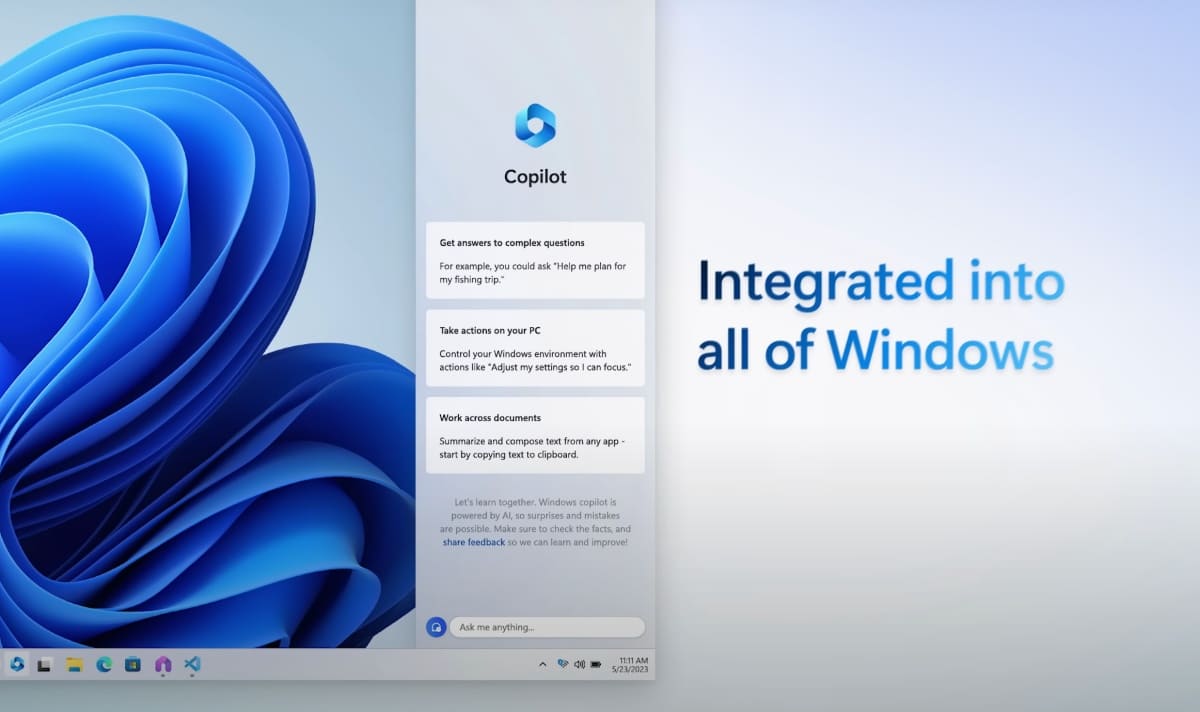Image resolution: width=1200 pixels, height=712 pixels.
Task: Click "Let's learn together" disclaimer text
Action: coord(535,522)
